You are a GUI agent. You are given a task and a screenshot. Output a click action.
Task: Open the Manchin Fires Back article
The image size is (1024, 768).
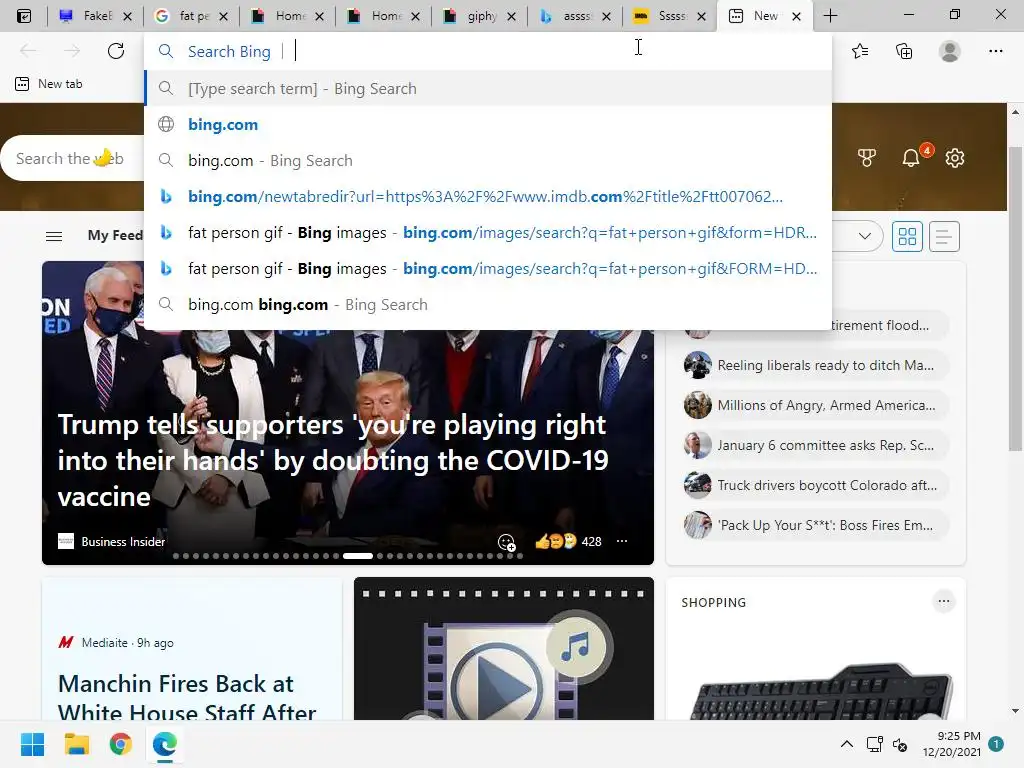pos(187,696)
